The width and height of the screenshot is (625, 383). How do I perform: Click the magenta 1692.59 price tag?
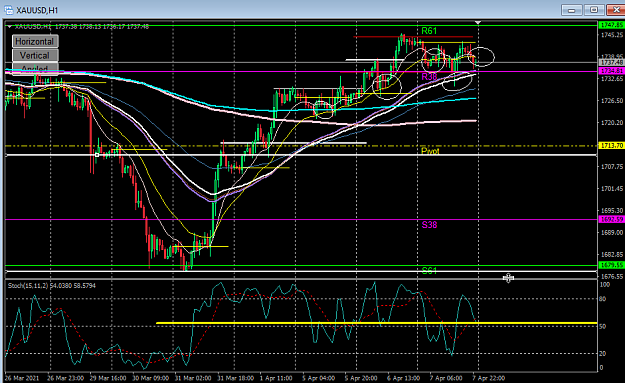coord(611,219)
